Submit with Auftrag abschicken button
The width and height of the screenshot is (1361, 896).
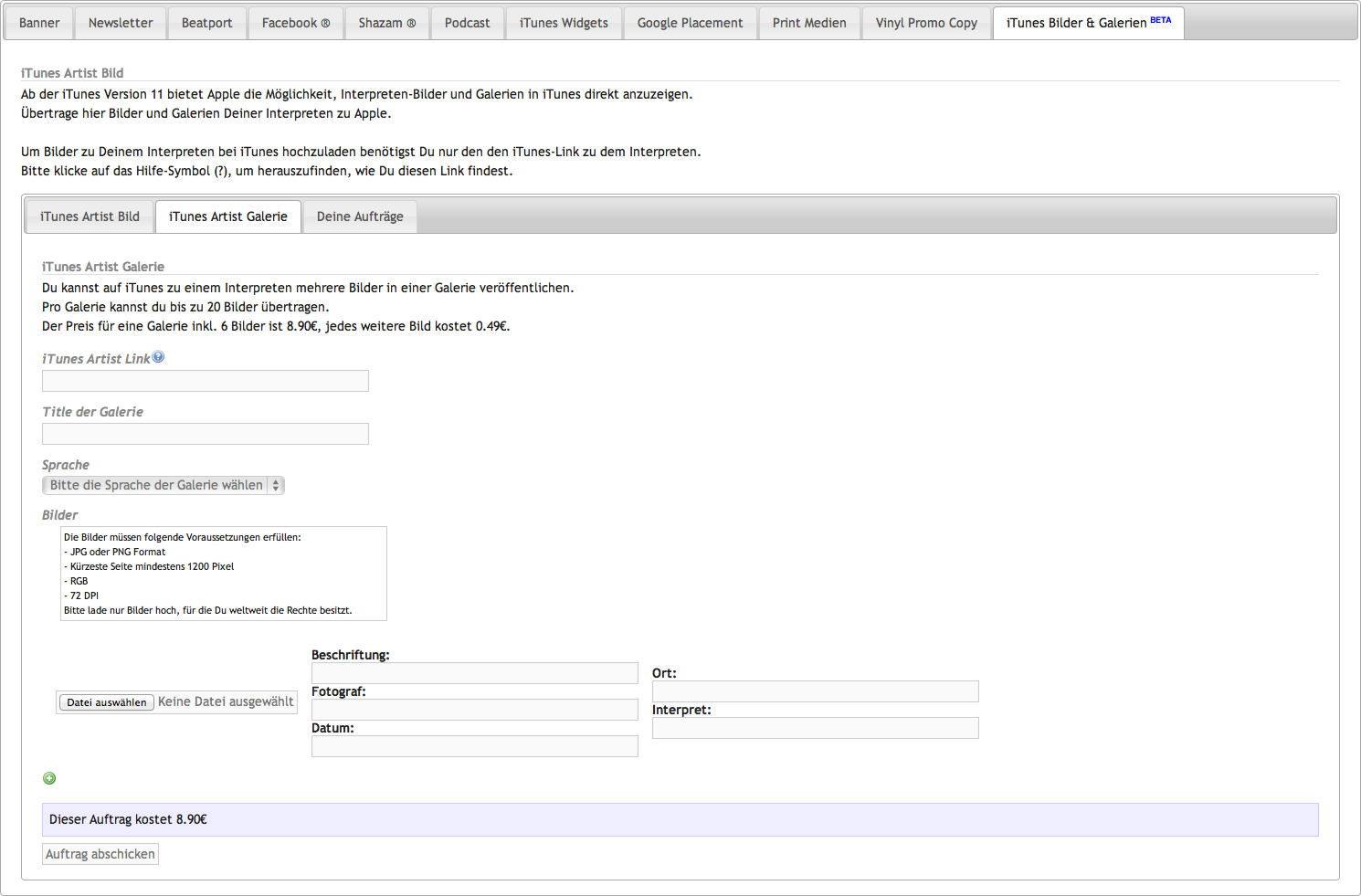coord(100,854)
